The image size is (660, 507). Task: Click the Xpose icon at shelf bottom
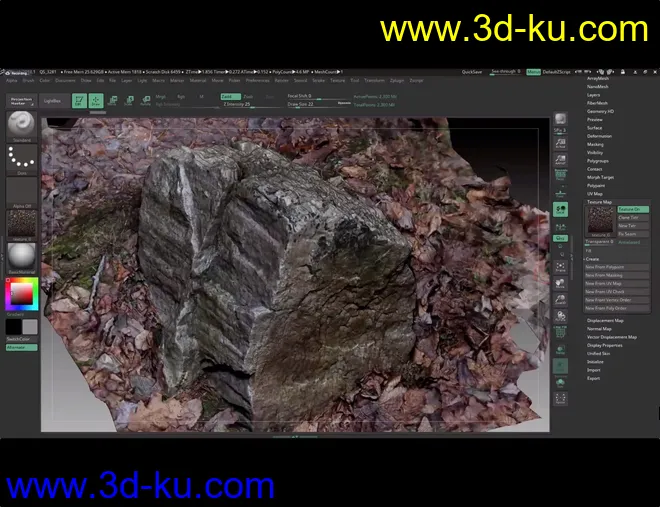tap(560, 398)
